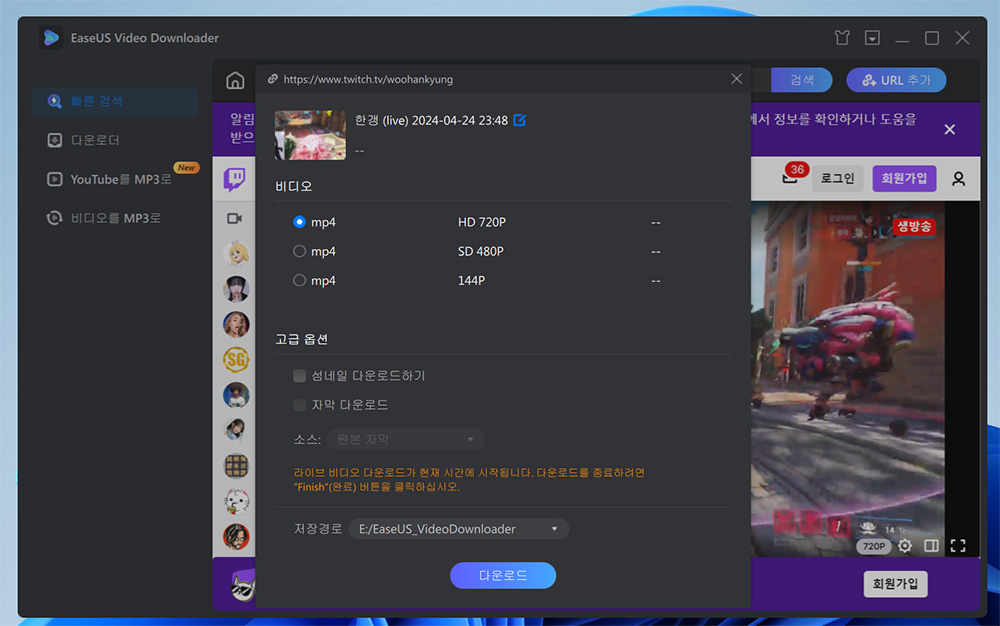Open the red-haired glasses avatar channel
Viewport: 1000px width, 626px height.
tap(236, 537)
